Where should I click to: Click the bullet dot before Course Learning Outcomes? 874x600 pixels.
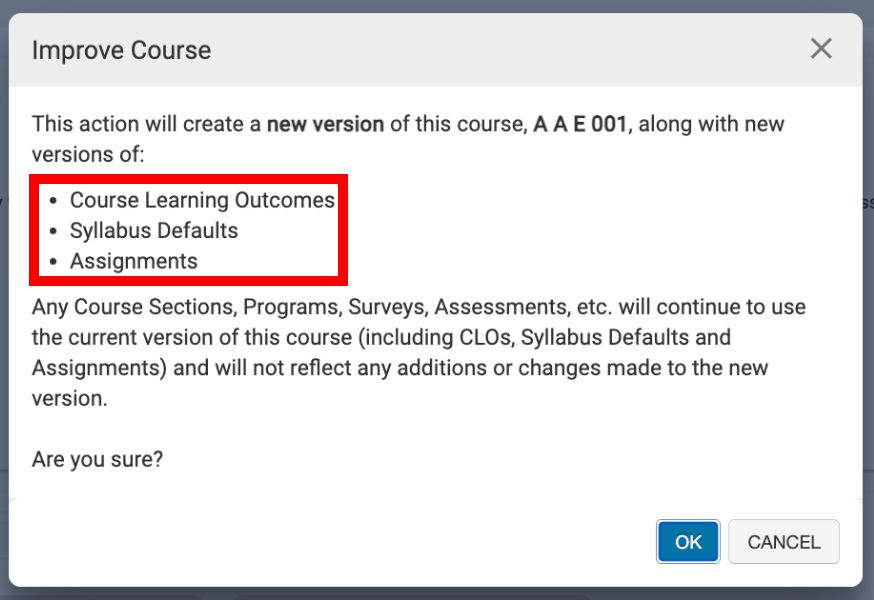(x=53, y=201)
